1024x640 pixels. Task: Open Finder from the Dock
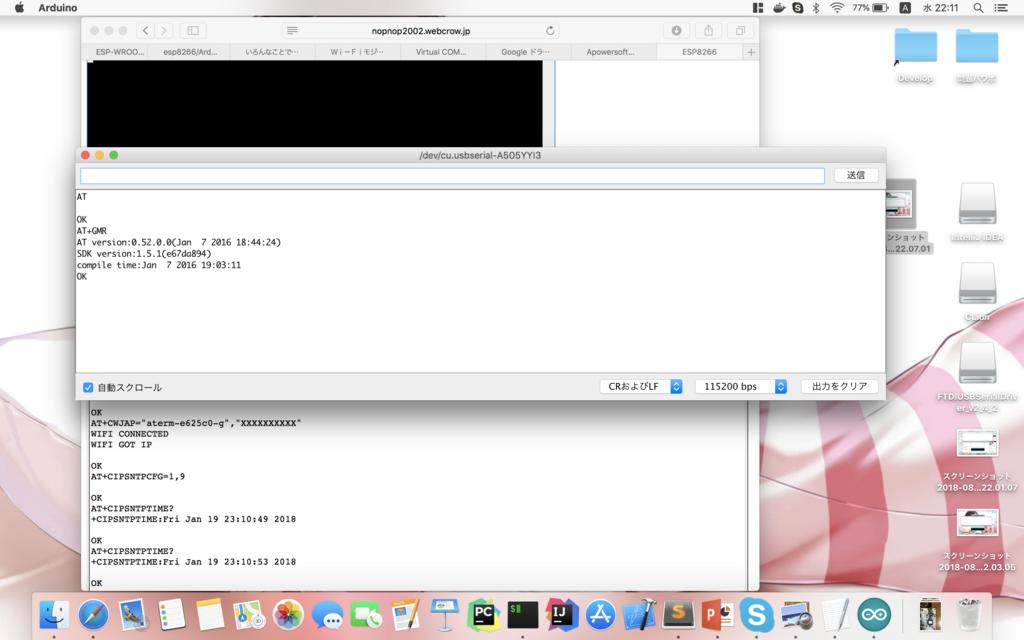point(54,615)
